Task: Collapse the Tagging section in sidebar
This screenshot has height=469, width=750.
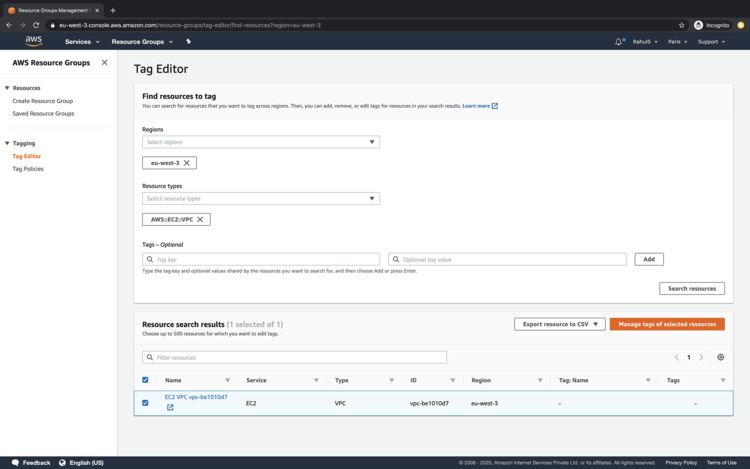Action: (8, 143)
